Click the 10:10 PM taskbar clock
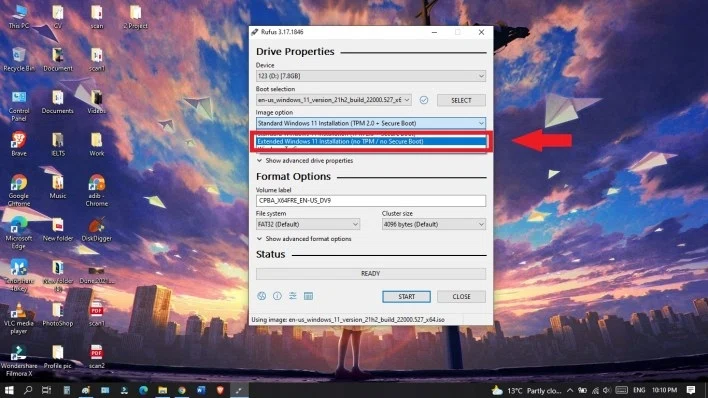 (x=664, y=390)
